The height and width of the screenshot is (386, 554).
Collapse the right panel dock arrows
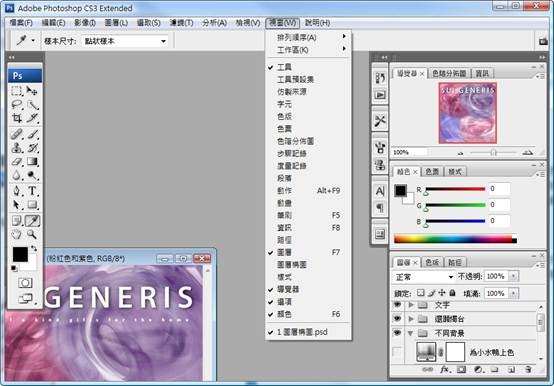click(x=542, y=57)
